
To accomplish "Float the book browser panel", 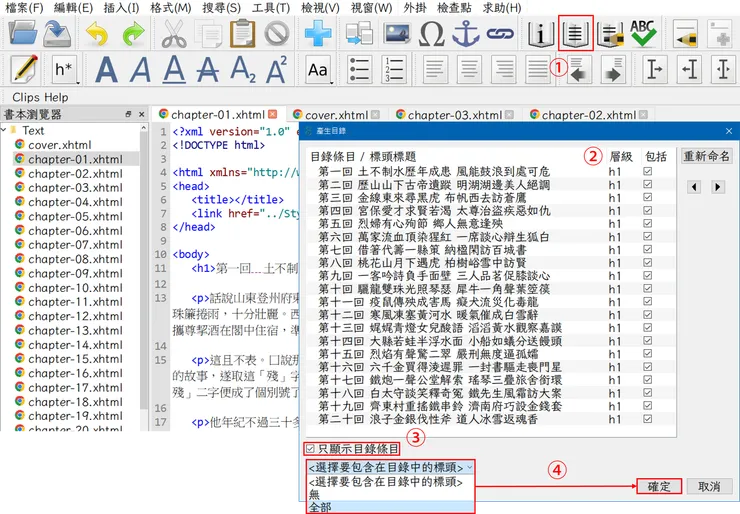I will tap(128, 114).
